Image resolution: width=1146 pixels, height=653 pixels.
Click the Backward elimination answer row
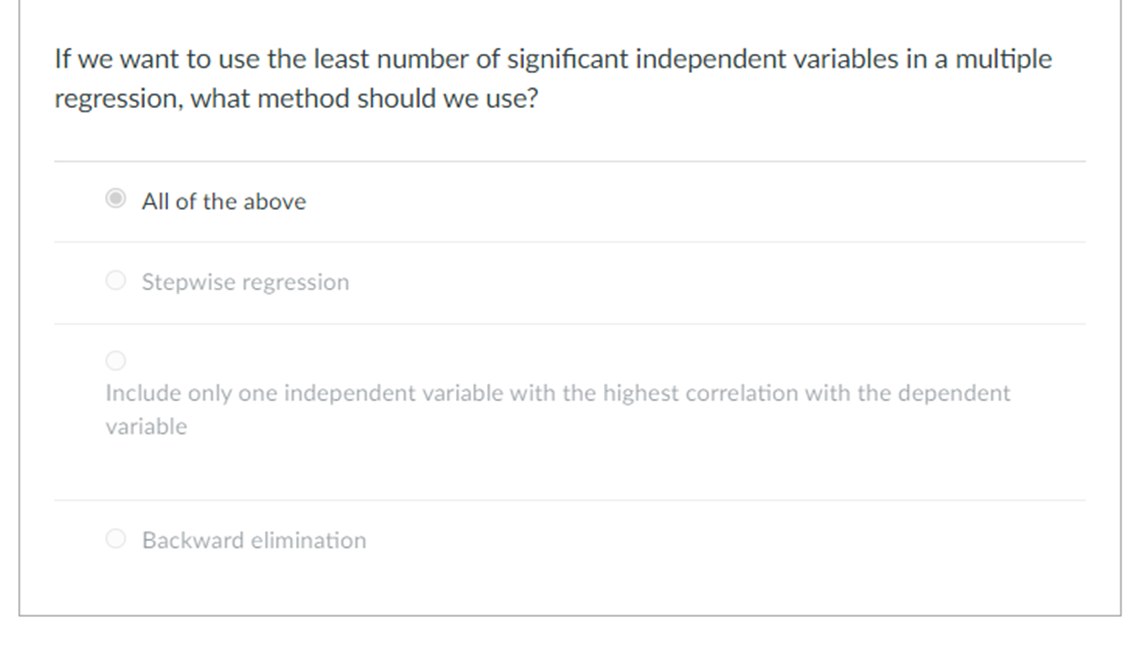tap(570, 539)
